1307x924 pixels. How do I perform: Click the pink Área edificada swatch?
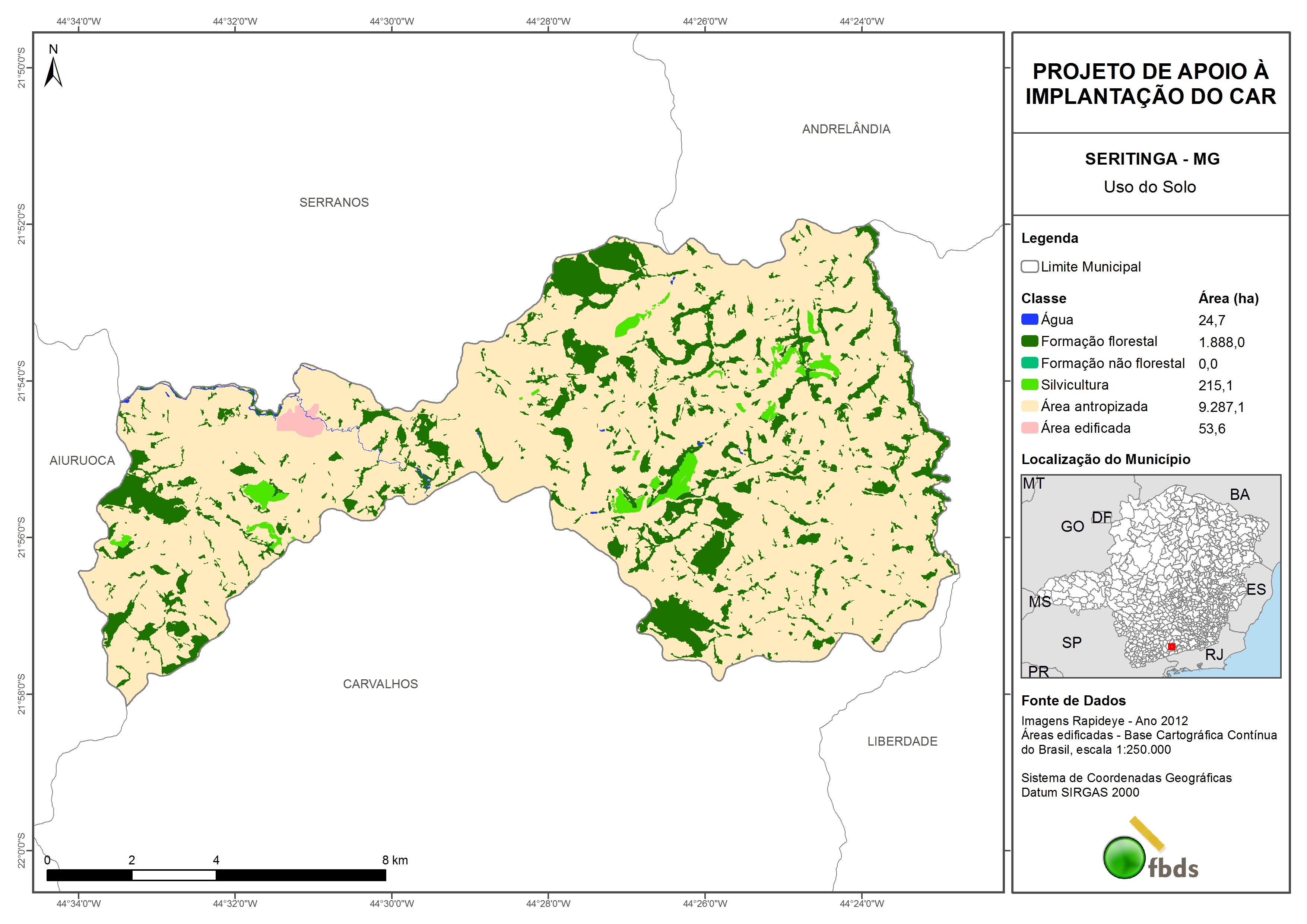point(1029,428)
